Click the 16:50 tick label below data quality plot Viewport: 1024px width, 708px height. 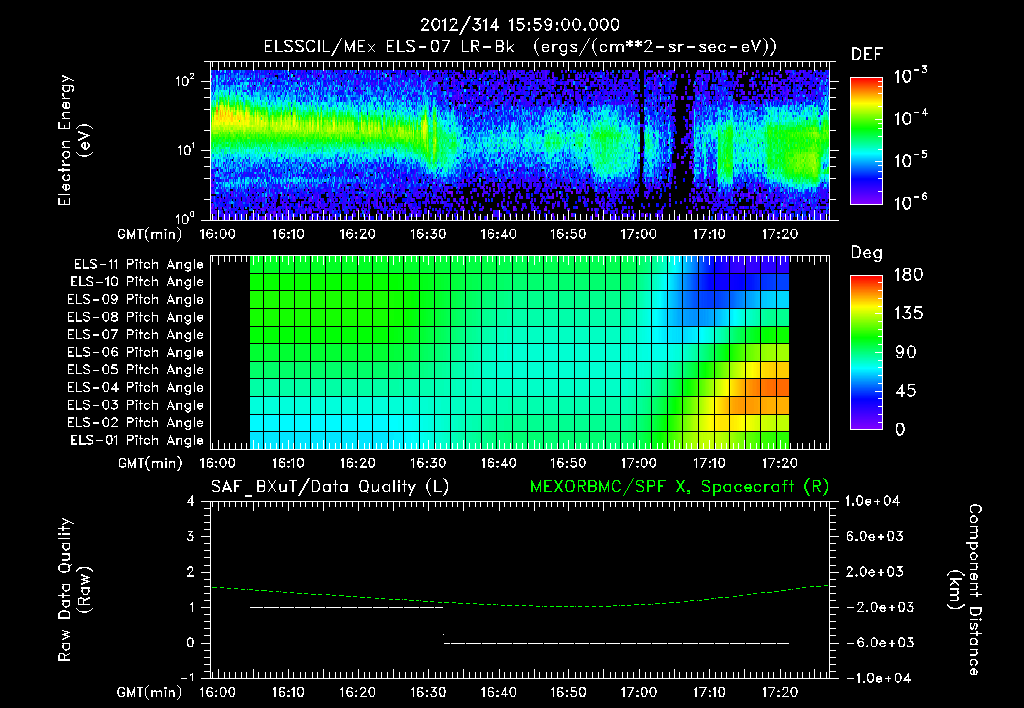point(568,692)
